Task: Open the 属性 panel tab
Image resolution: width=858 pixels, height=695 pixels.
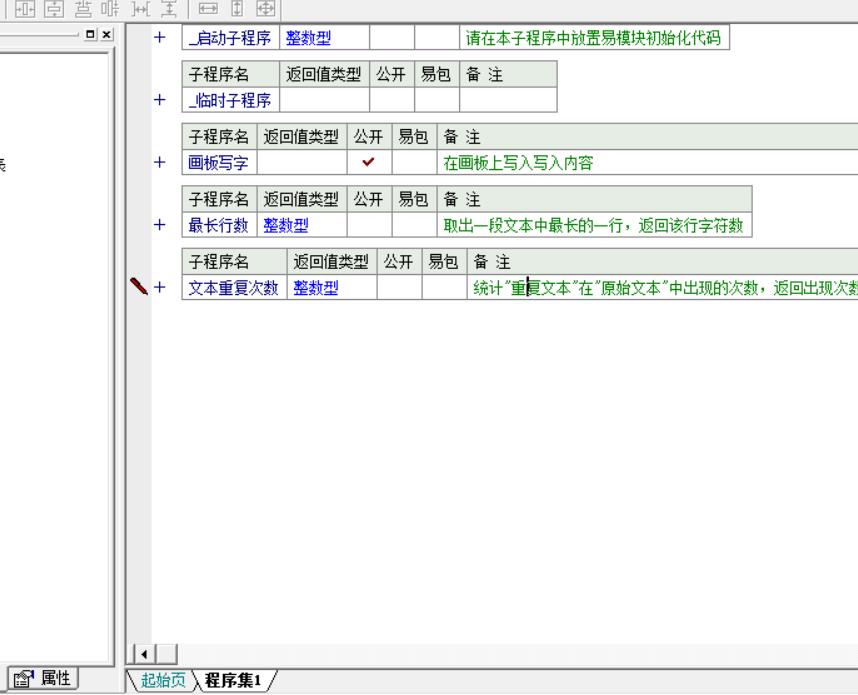Action: coord(43,678)
